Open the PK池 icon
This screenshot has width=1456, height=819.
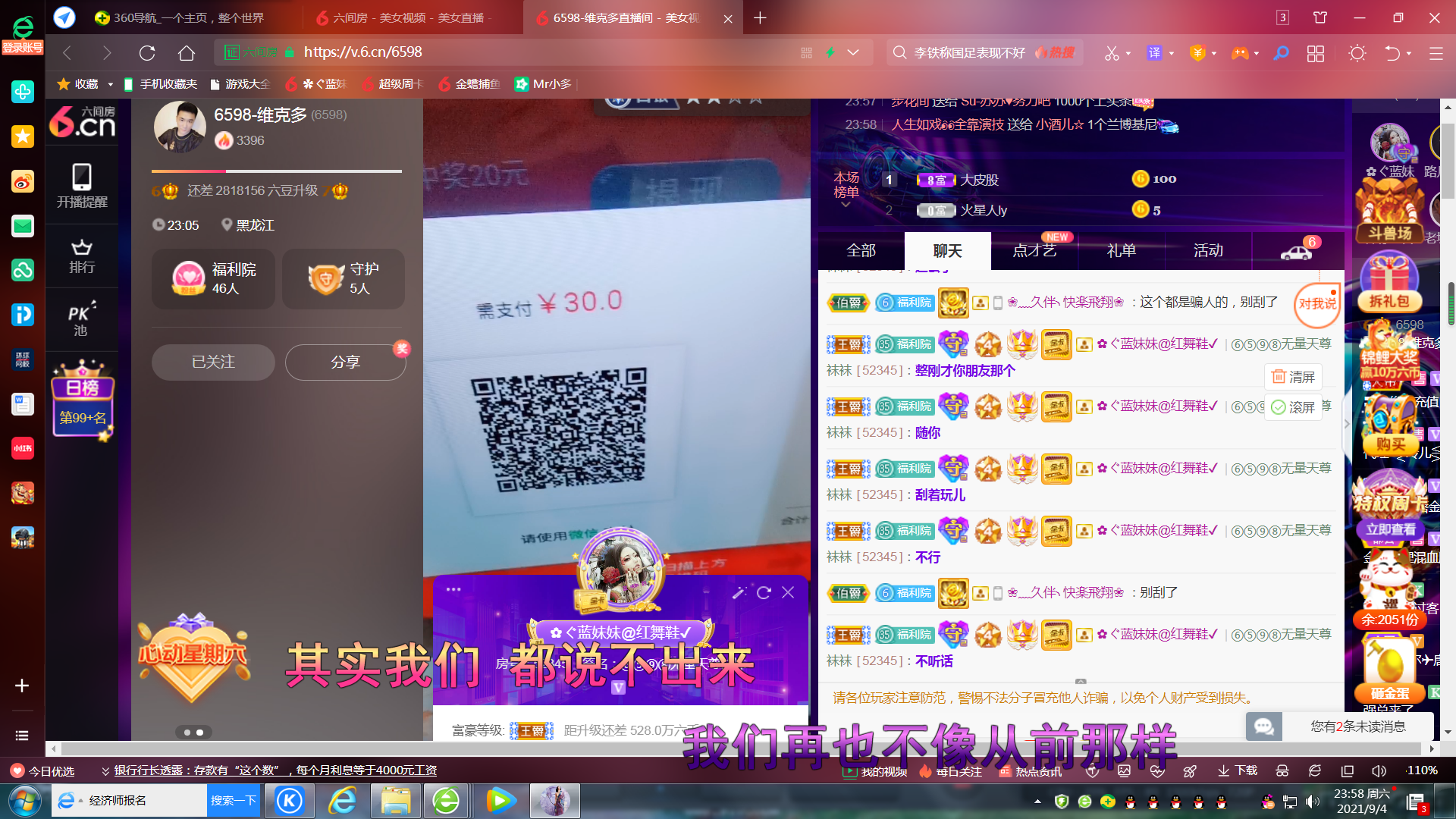82,318
